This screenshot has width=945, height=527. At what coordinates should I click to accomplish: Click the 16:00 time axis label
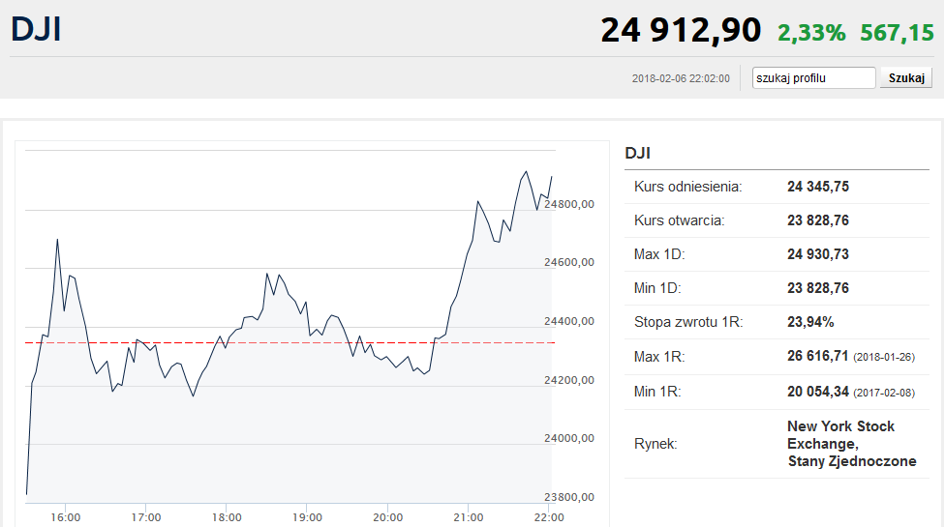coord(65,517)
